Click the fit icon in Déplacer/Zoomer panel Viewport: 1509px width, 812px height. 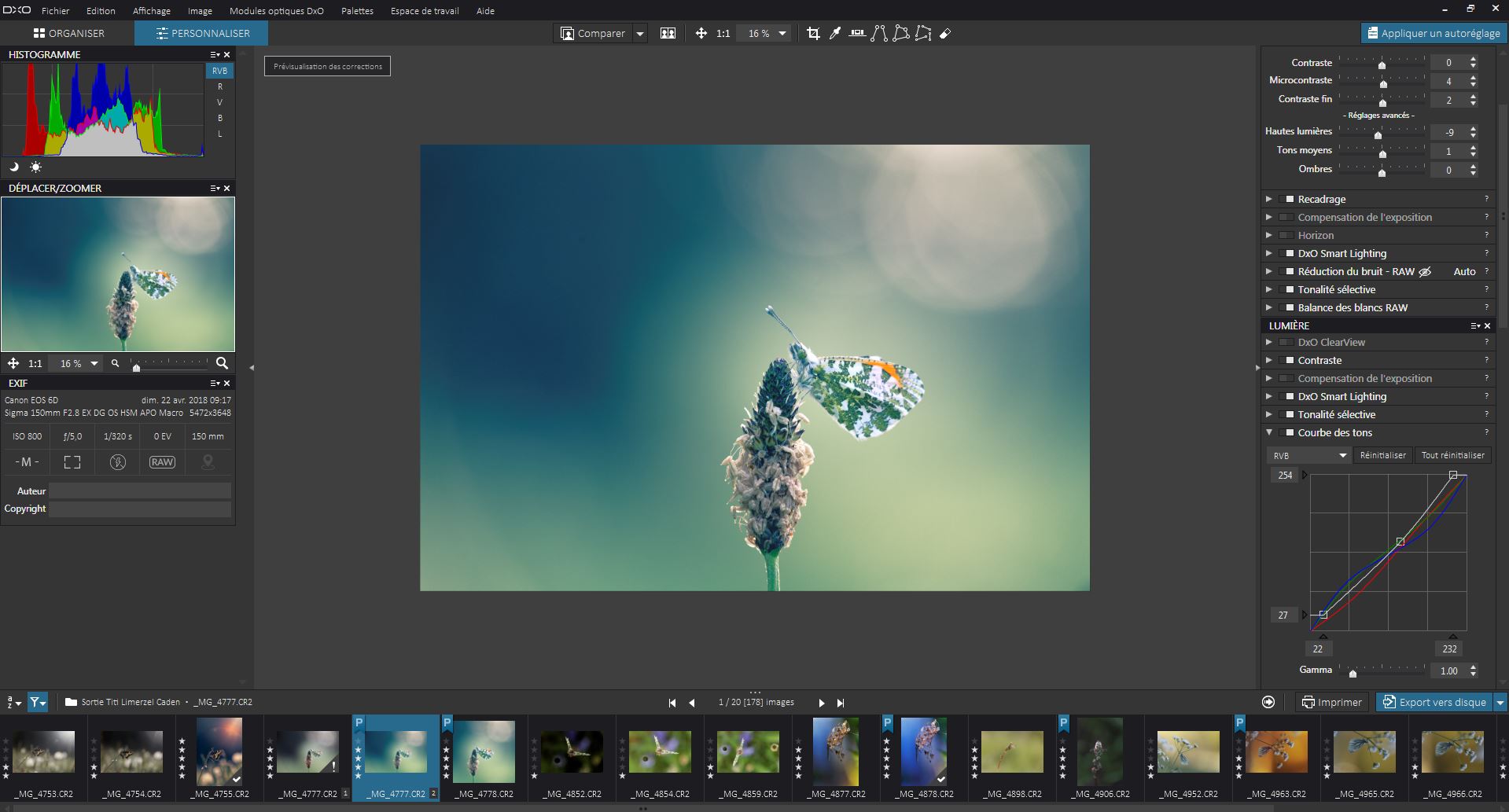click(13, 363)
